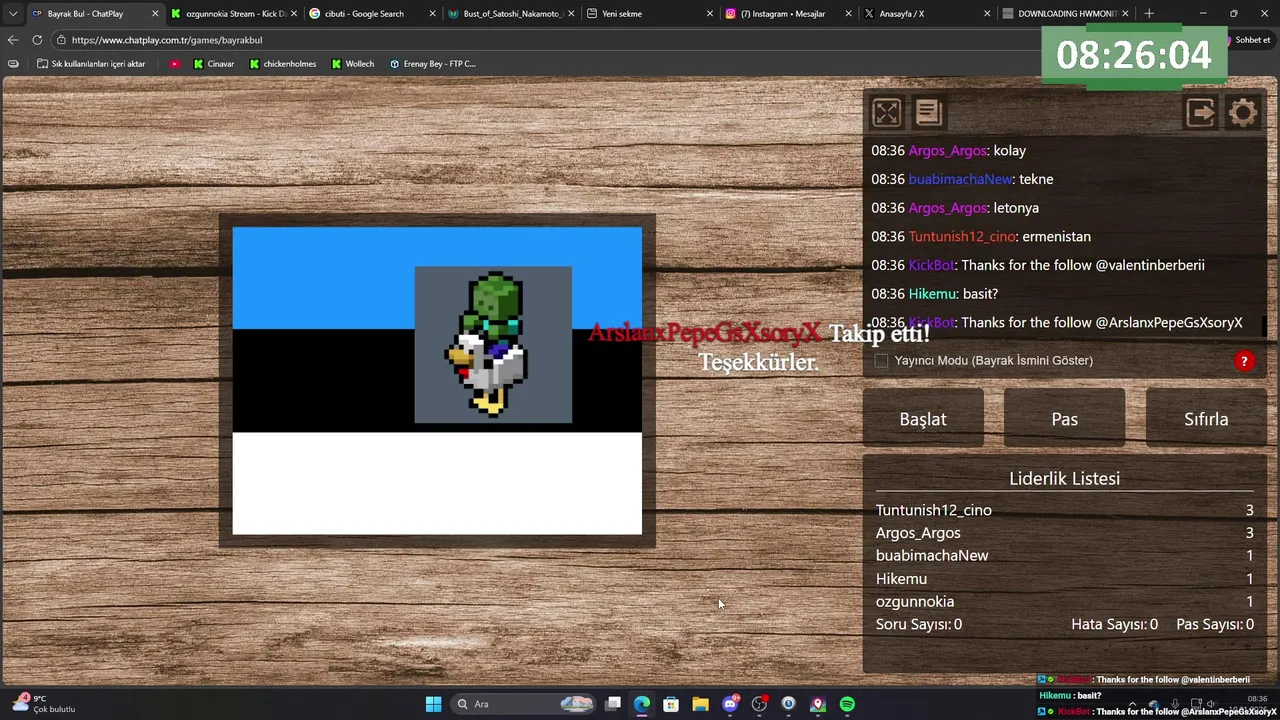Click the Pas button
Image resolution: width=1280 pixels, height=720 pixels.
click(x=1064, y=419)
